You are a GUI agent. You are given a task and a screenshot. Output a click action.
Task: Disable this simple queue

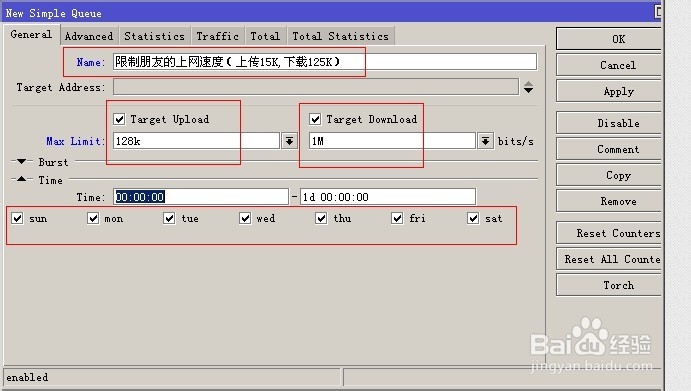(609, 123)
